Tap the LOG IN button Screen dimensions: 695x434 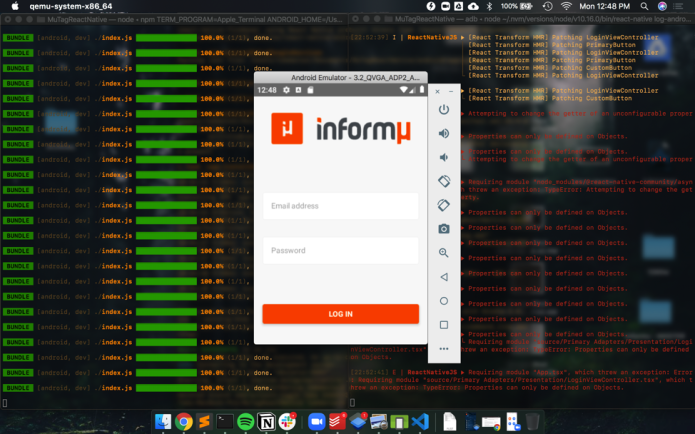(x=340, y=314)
